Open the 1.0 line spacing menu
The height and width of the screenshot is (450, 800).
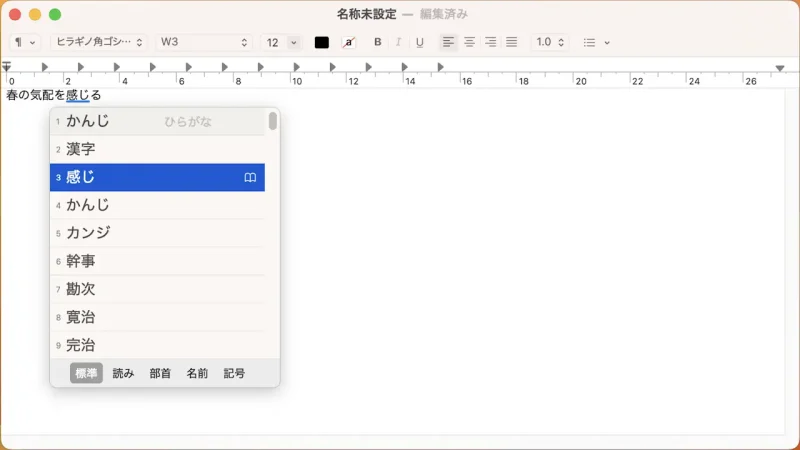tap(550, 42)
